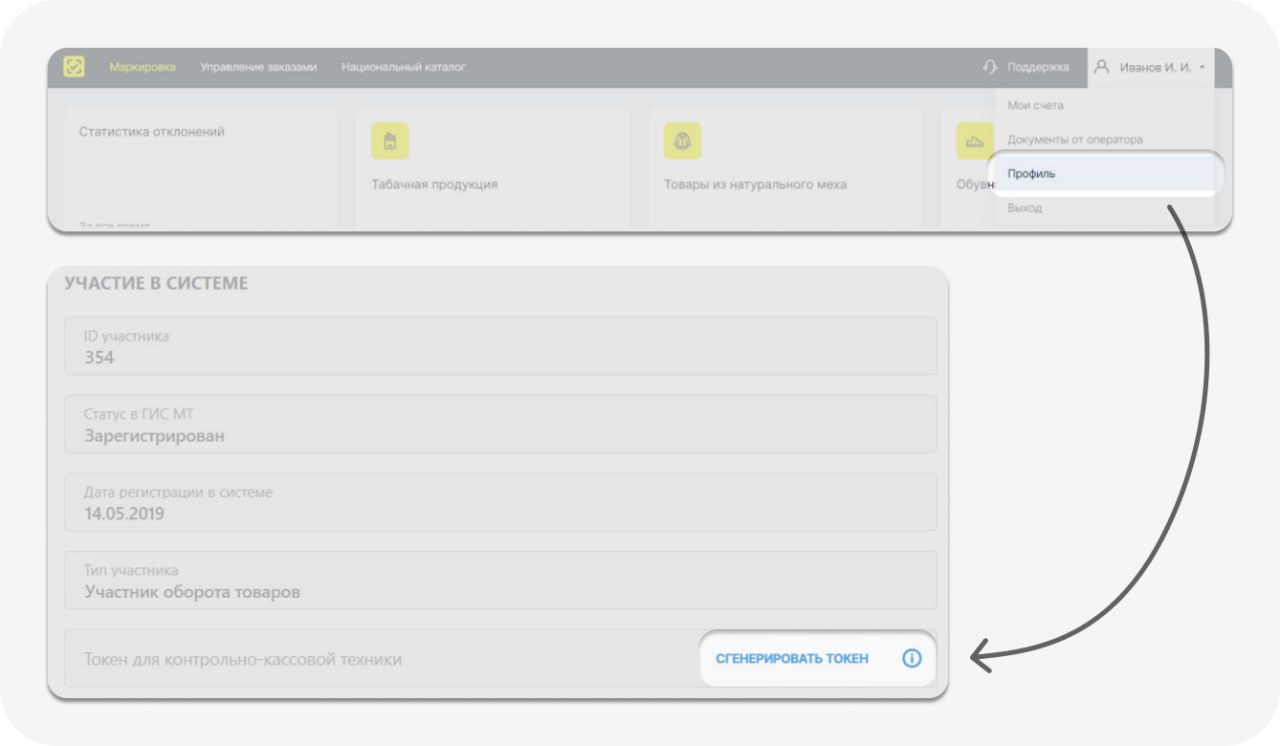Image resolution: width=1280 pixels, height=746 pixels.
Task: Select Мои счета from user menu
Action: point(1035,105)
